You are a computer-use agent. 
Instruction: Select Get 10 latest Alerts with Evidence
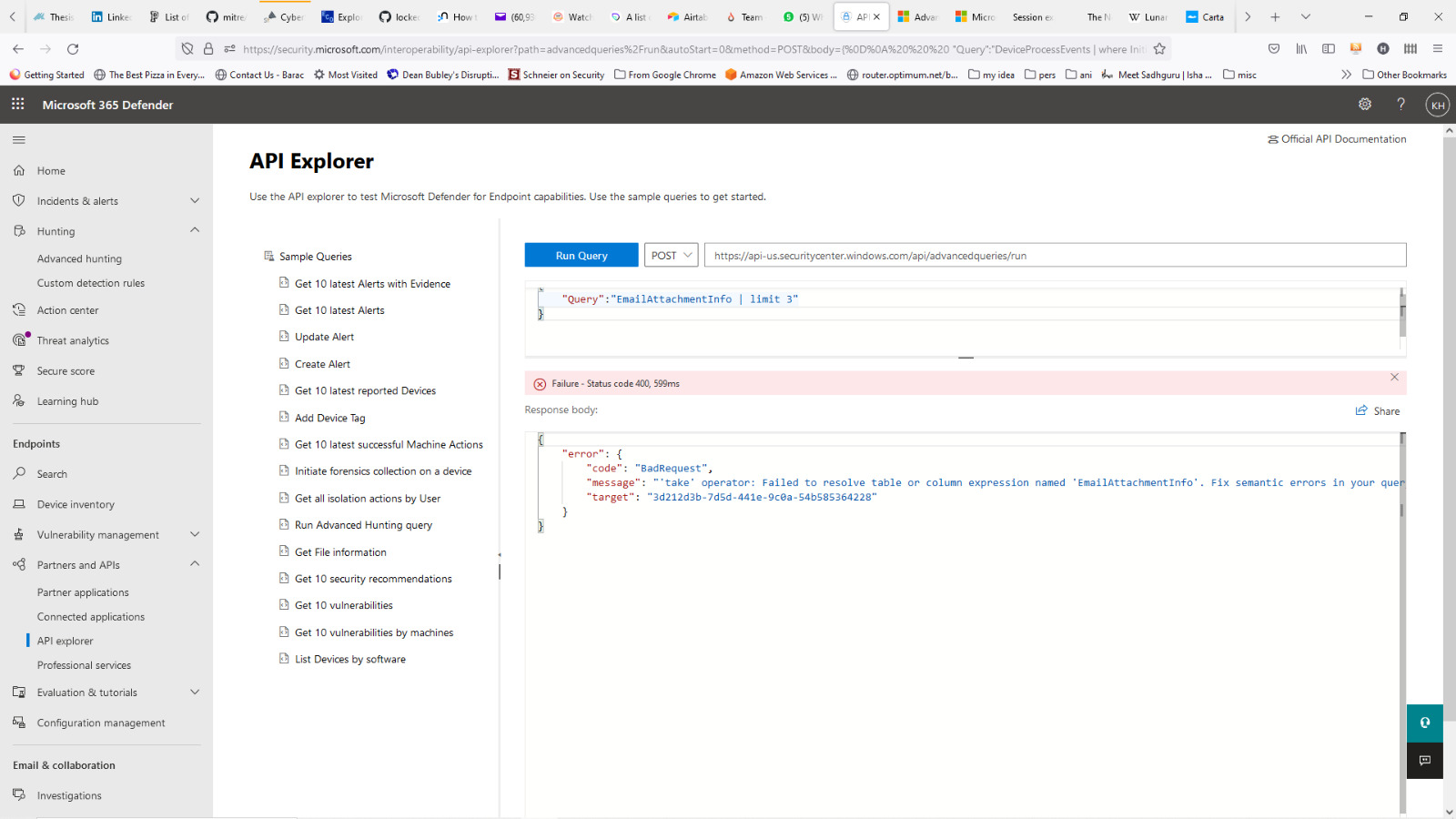coord(372,284)
